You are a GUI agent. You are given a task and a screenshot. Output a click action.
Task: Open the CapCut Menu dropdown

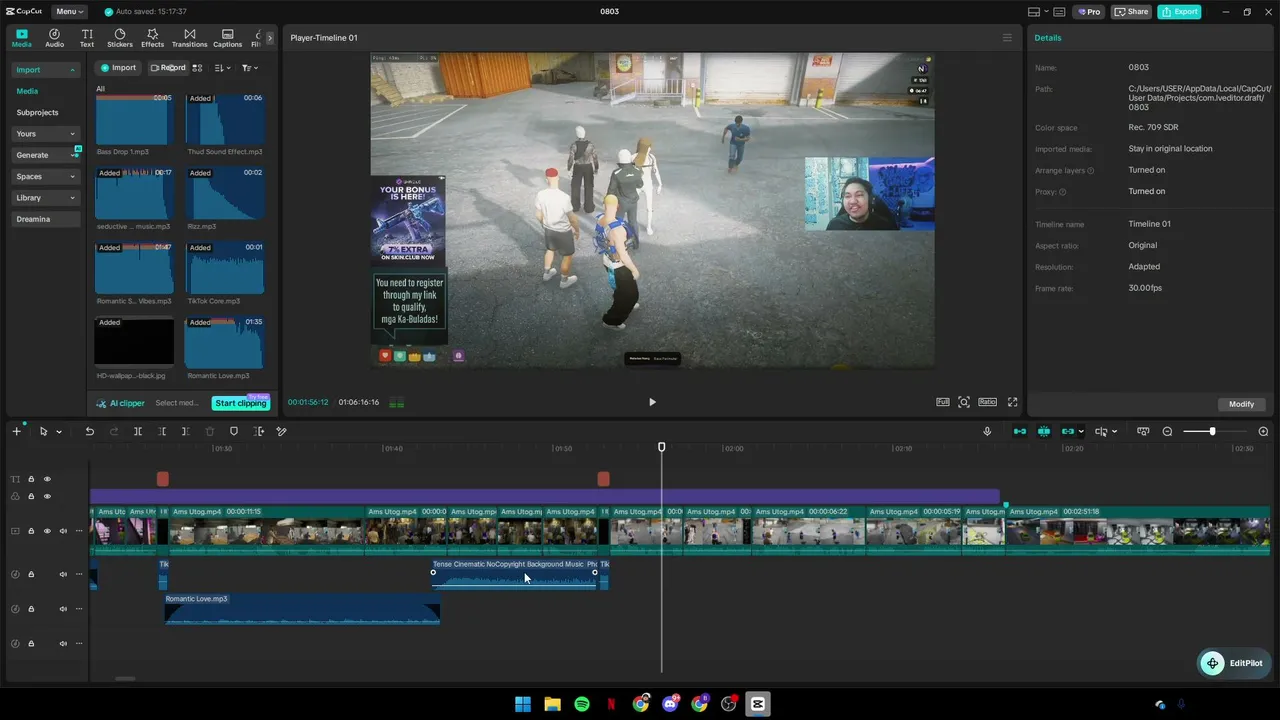click(x=69, y=12)
